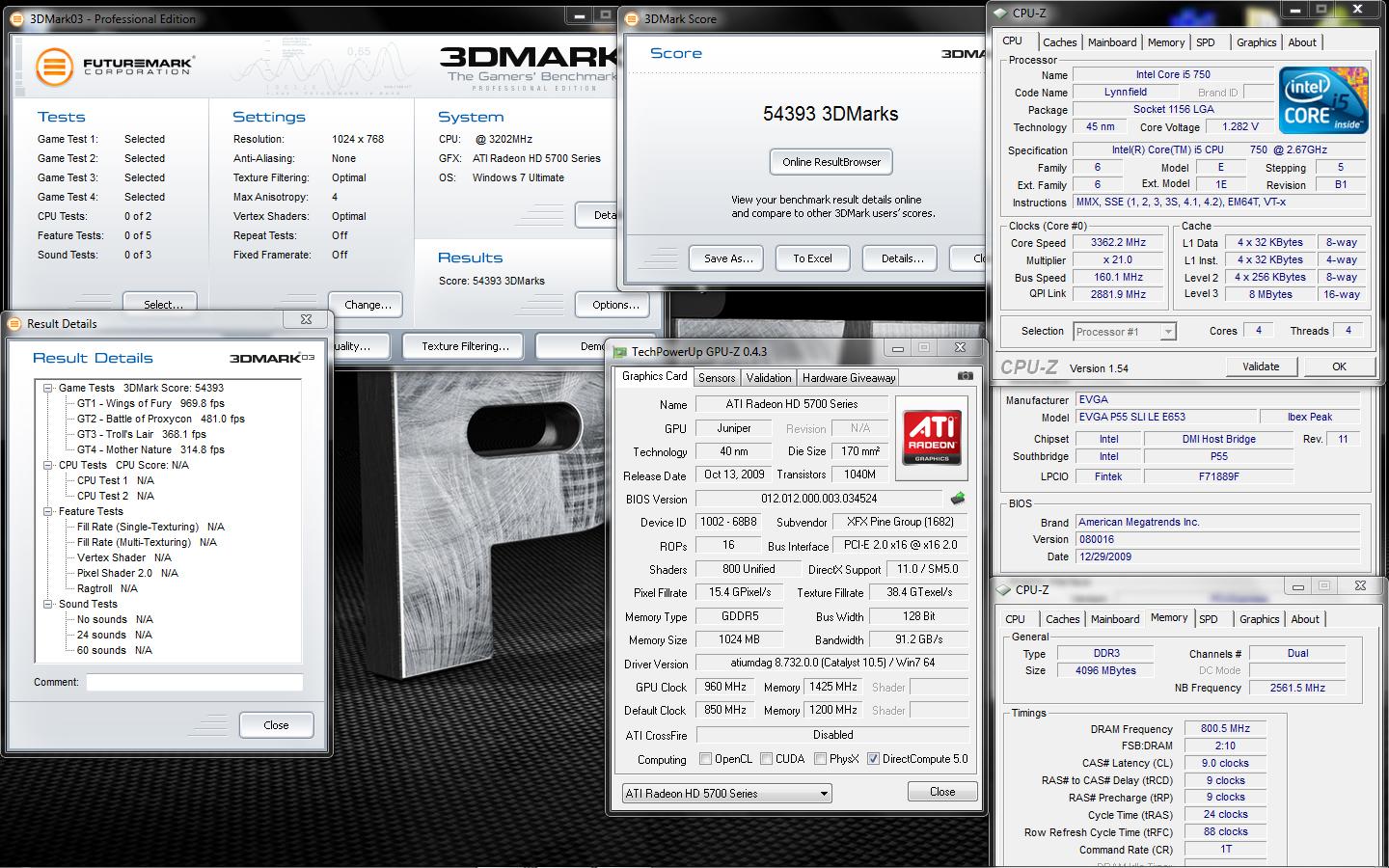Click the 3DMark Score window title icon
Viewport: 1389px width, 868px height.
[x=632, y=18]
